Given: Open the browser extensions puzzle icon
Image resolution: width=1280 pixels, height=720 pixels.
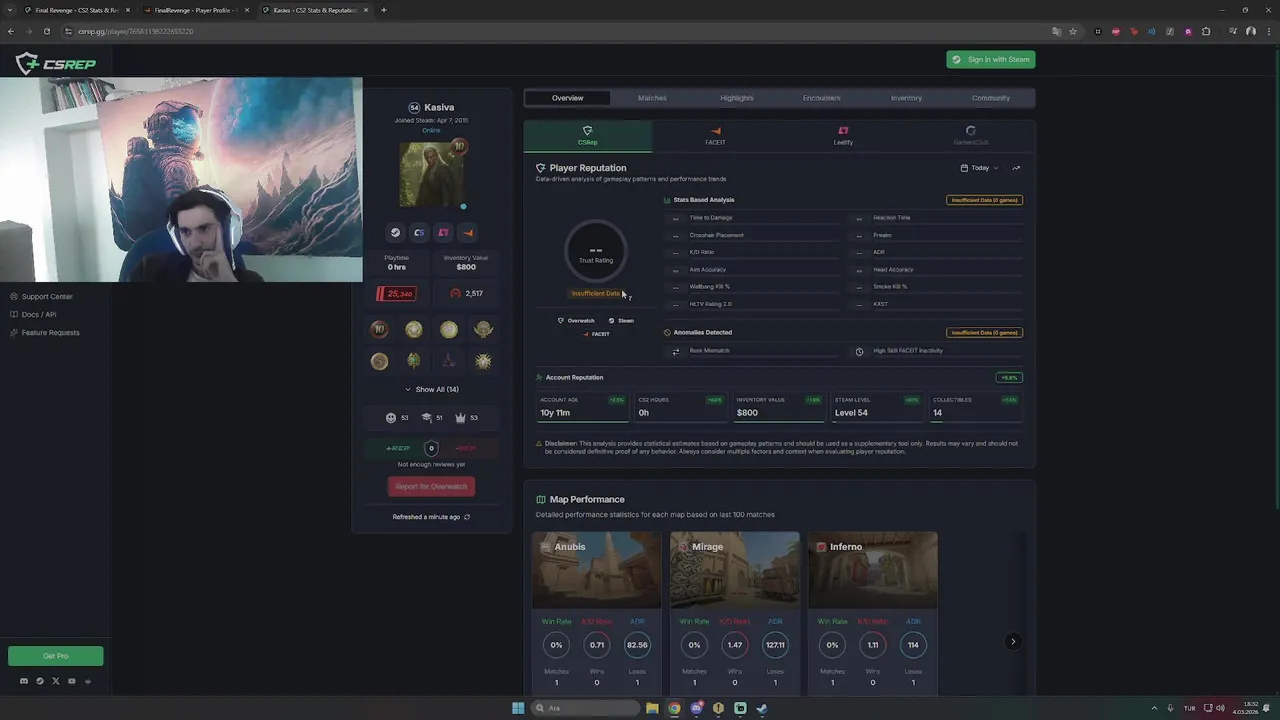Looking at the screenshot, I should [1206, 31].
